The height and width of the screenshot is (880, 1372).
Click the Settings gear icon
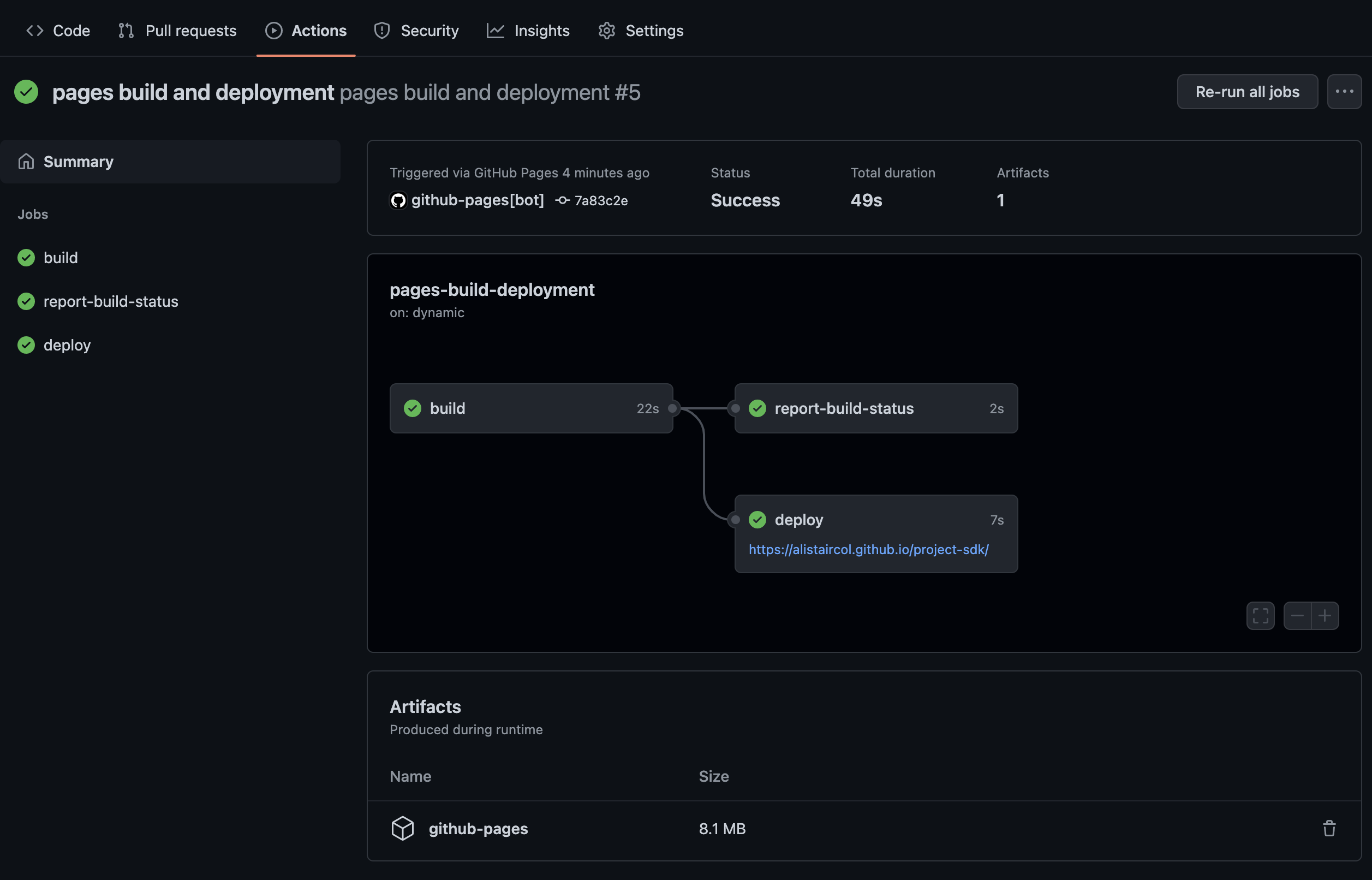pyautogui.click(x=607, y=30)
